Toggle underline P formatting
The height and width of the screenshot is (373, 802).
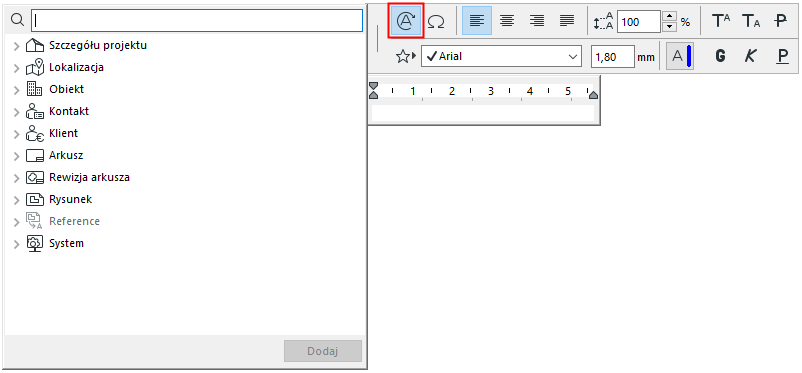pyautogui.click(x=782, y=56)
